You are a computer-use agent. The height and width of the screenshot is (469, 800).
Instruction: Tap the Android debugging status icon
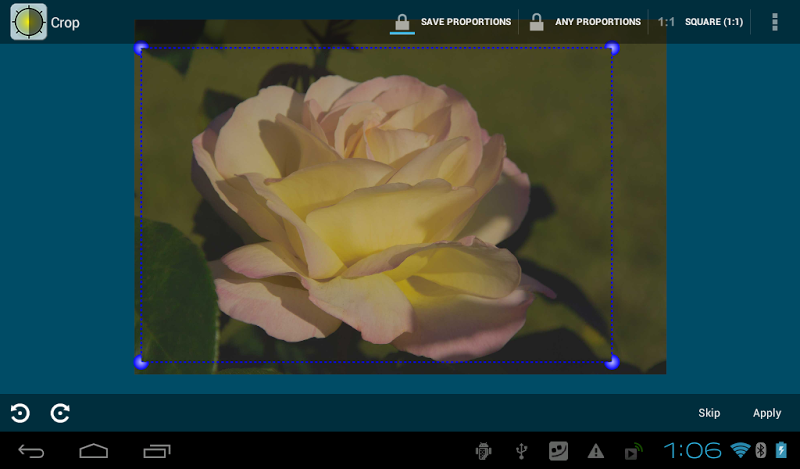[x=483, y=451]
